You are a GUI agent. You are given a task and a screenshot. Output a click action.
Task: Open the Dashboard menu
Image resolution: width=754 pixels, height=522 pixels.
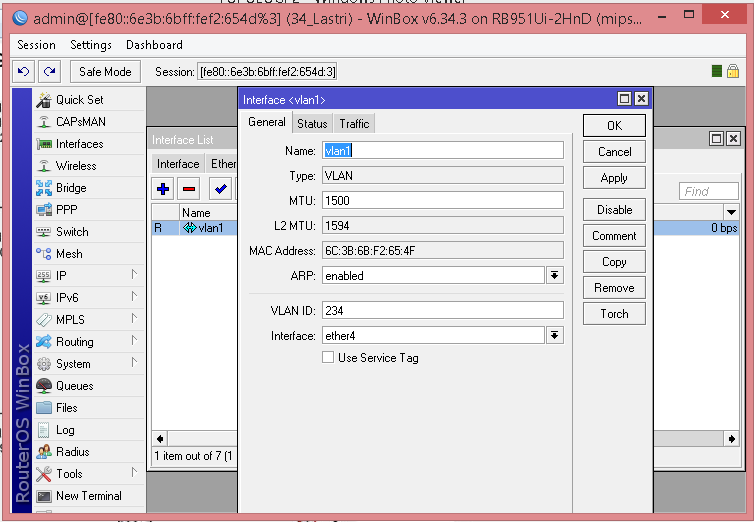[154, 45]
